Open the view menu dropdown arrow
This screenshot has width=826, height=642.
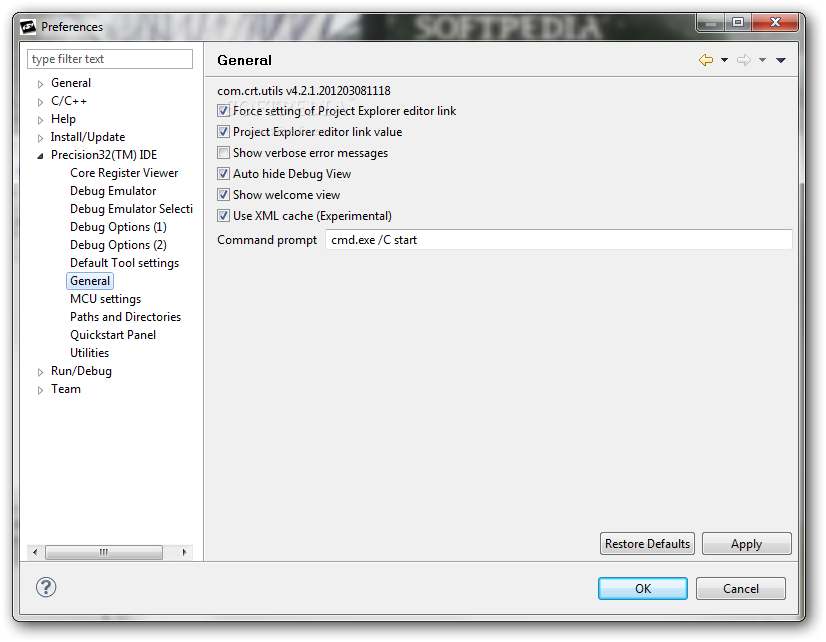tap(781, 60)
